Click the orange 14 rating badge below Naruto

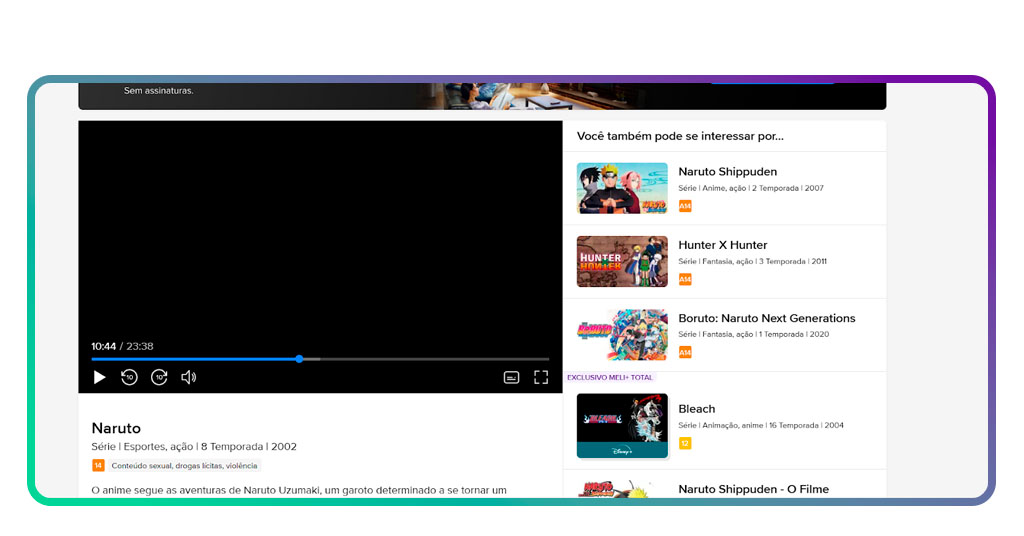[x=98, y=465]
